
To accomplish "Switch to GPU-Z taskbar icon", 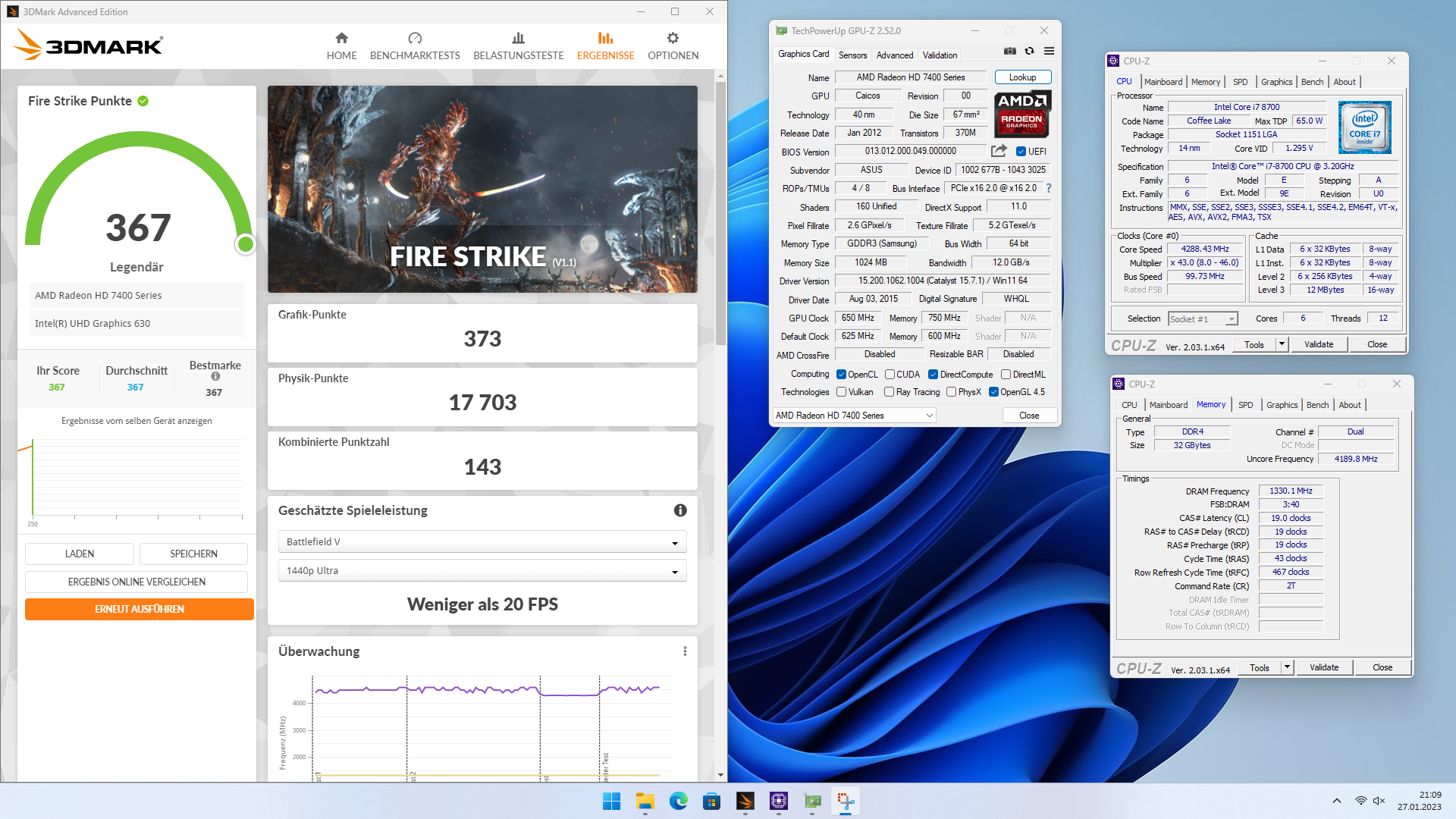I will tap(812, 801).
